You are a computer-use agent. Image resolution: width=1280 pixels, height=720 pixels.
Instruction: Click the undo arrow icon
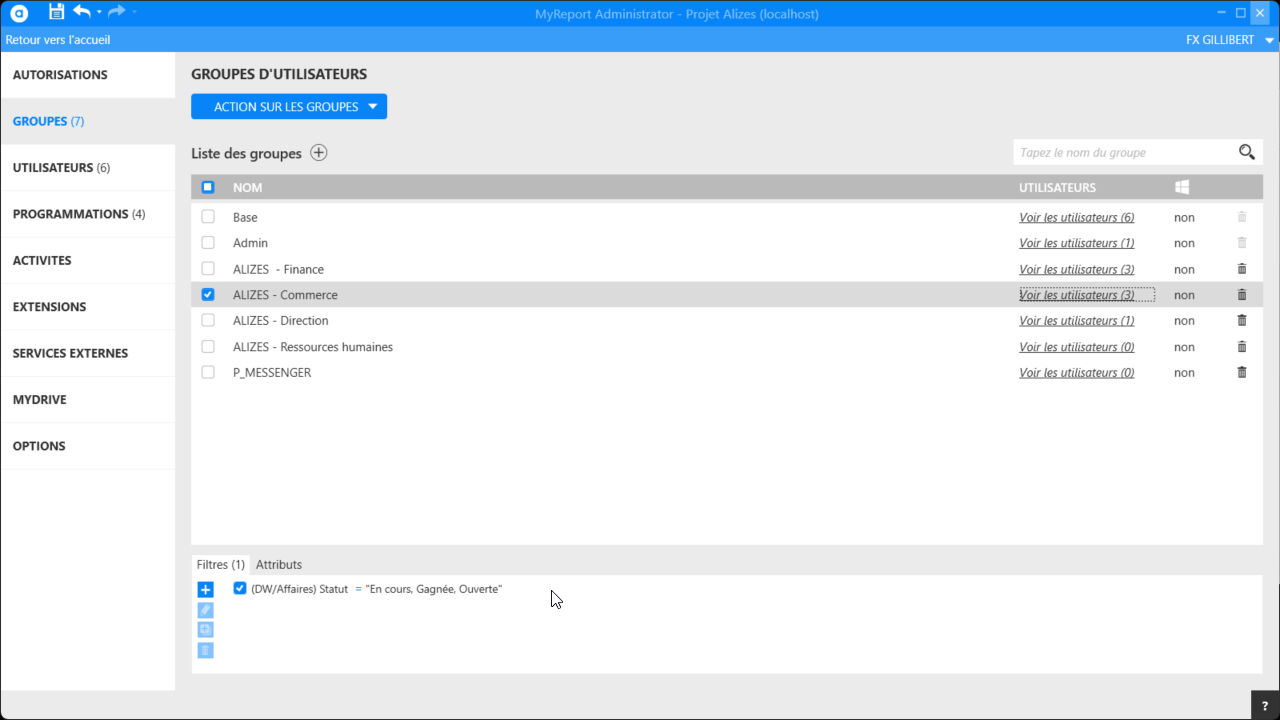[81, 12]
